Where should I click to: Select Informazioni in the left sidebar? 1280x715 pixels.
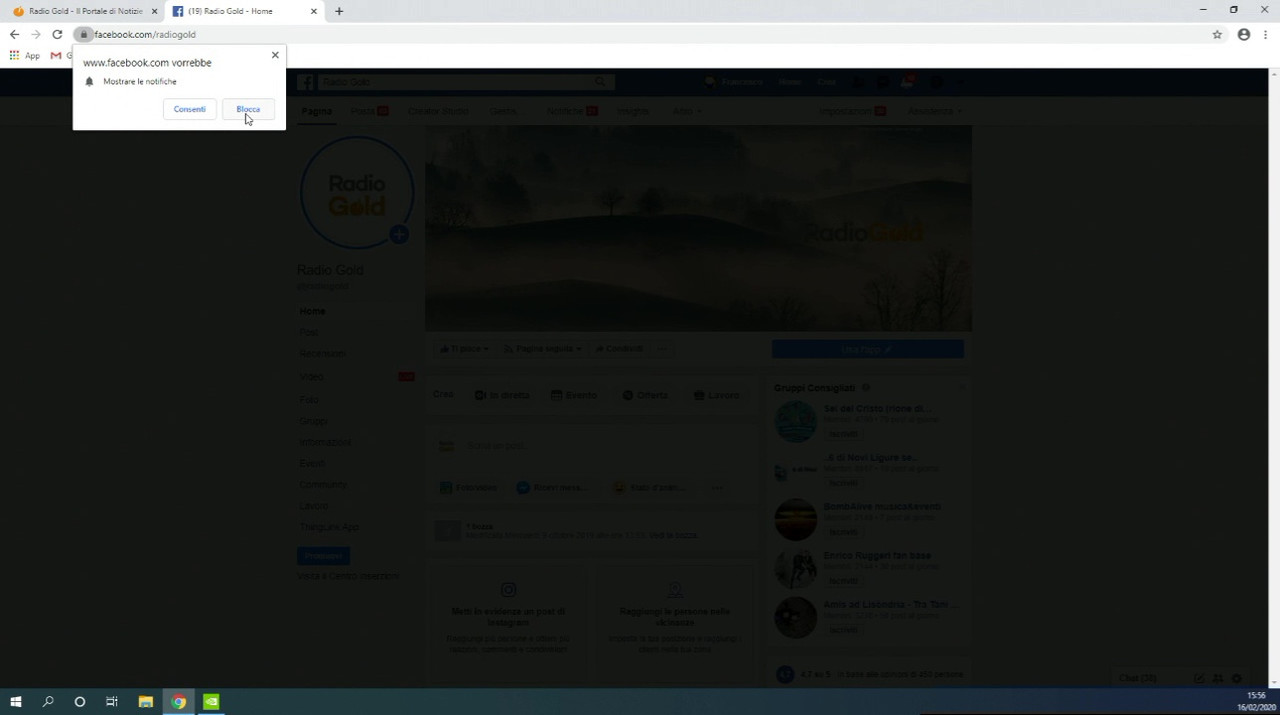tap(325, 442)
